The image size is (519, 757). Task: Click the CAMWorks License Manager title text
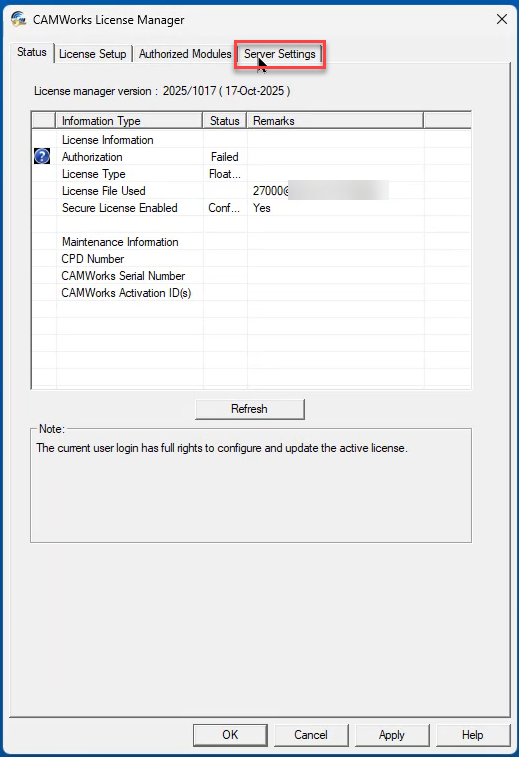[x=109, y=20]
